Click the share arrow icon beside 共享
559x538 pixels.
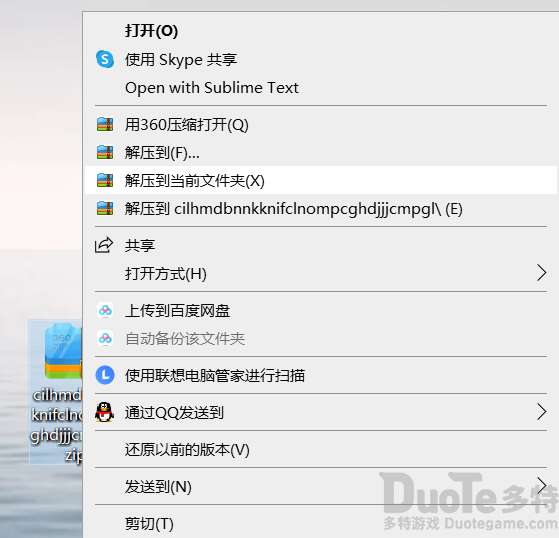(x=104, y=245)
